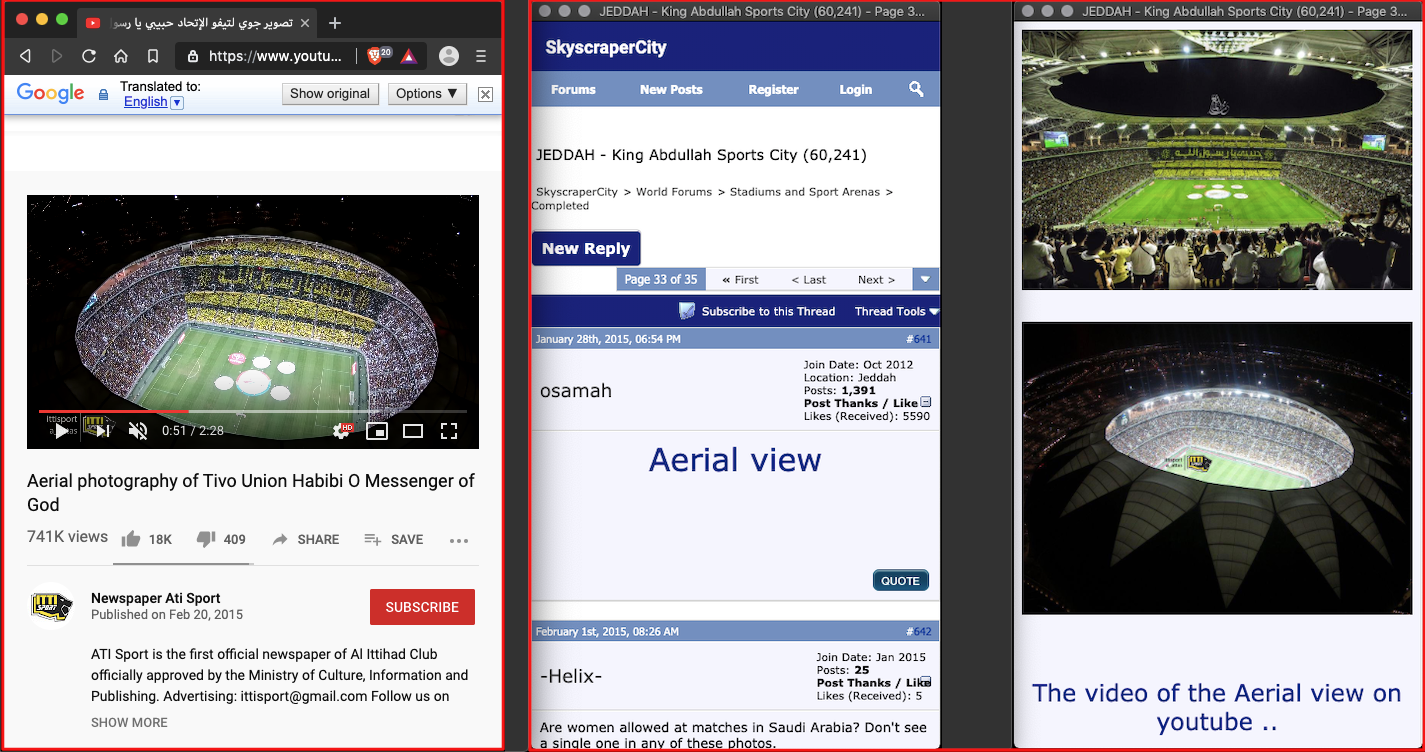This screenshot has height=752, width=1425.
Task: Unmute the video volume
Action: pyautogui.click(x=139, y=431)
